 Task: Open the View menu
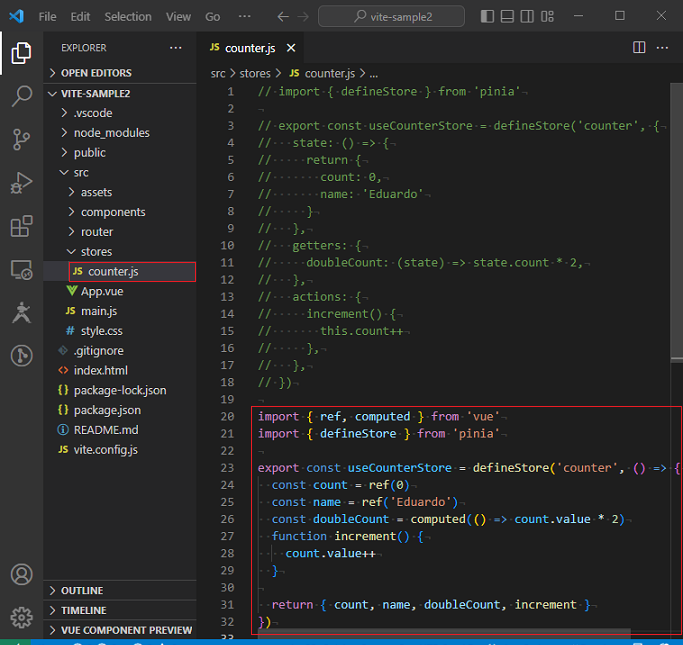[x=178, y=17]
